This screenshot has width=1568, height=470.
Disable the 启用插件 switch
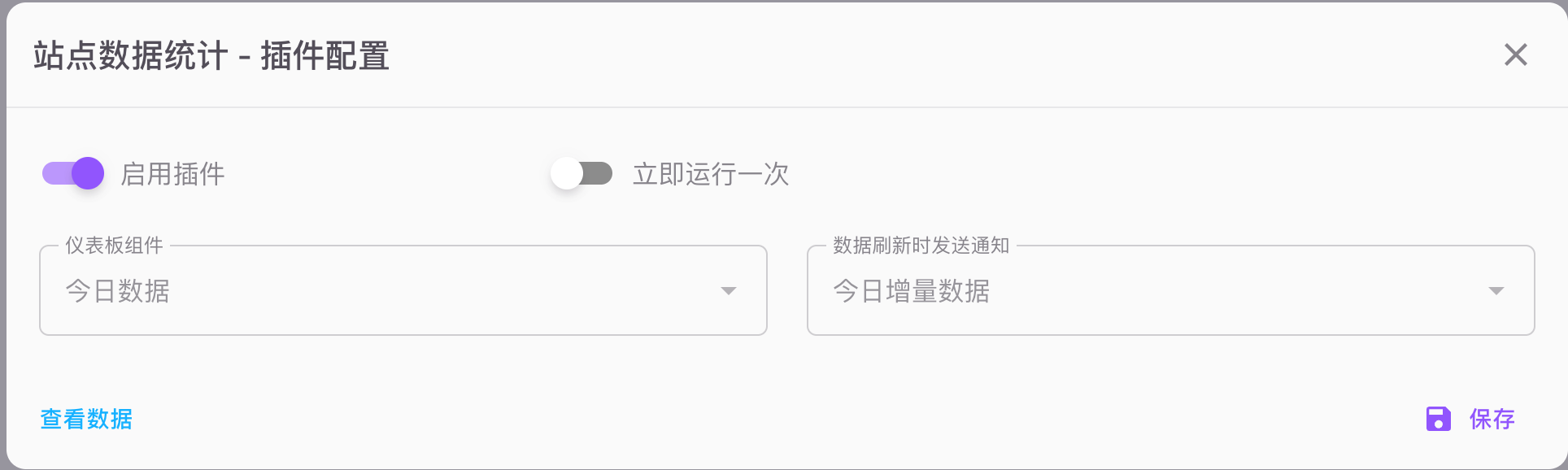tap(73, 173)
